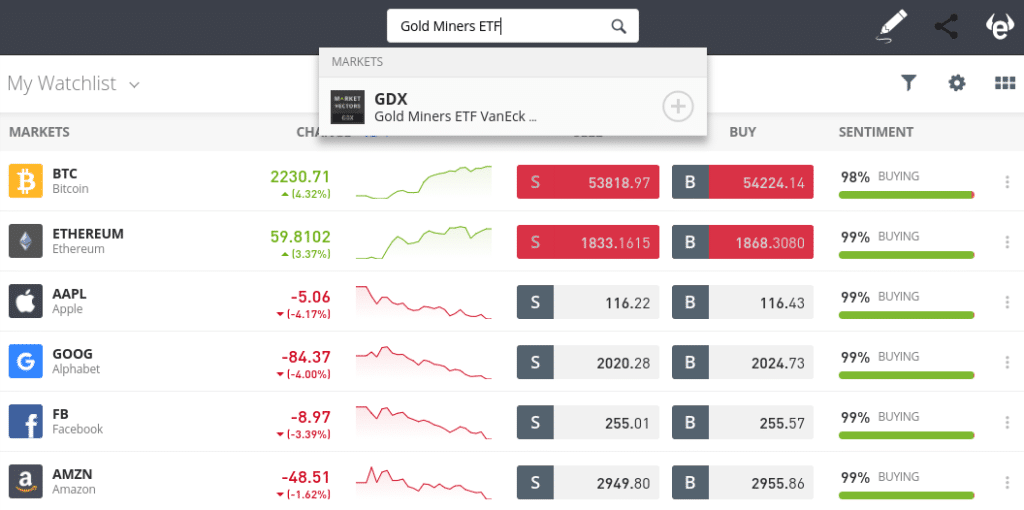Open the Facebook price sparkline chart

[424, 422]
